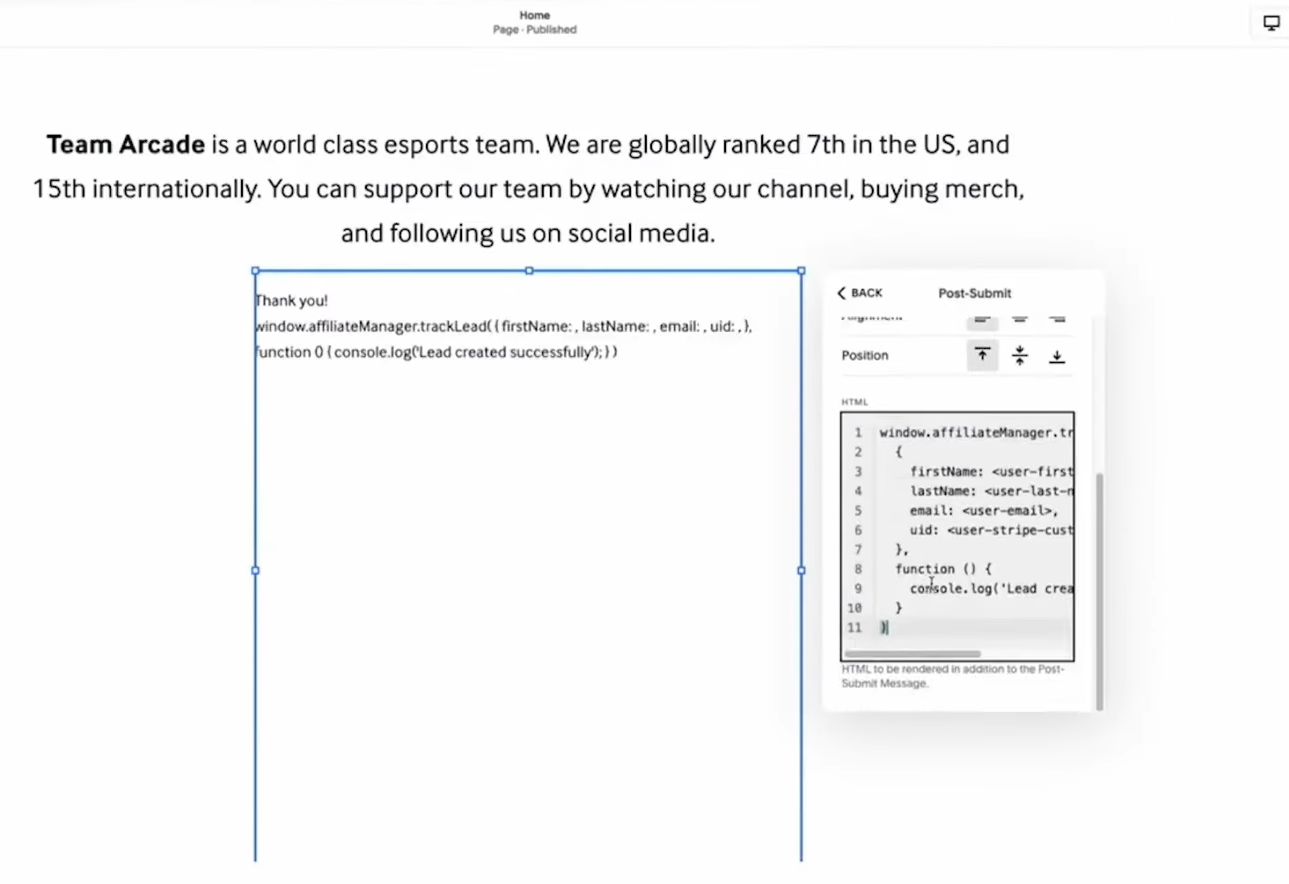The image size is (1289, 884).
Task: Go back using the BACK chevron button
Action: (x=860, y=293)
